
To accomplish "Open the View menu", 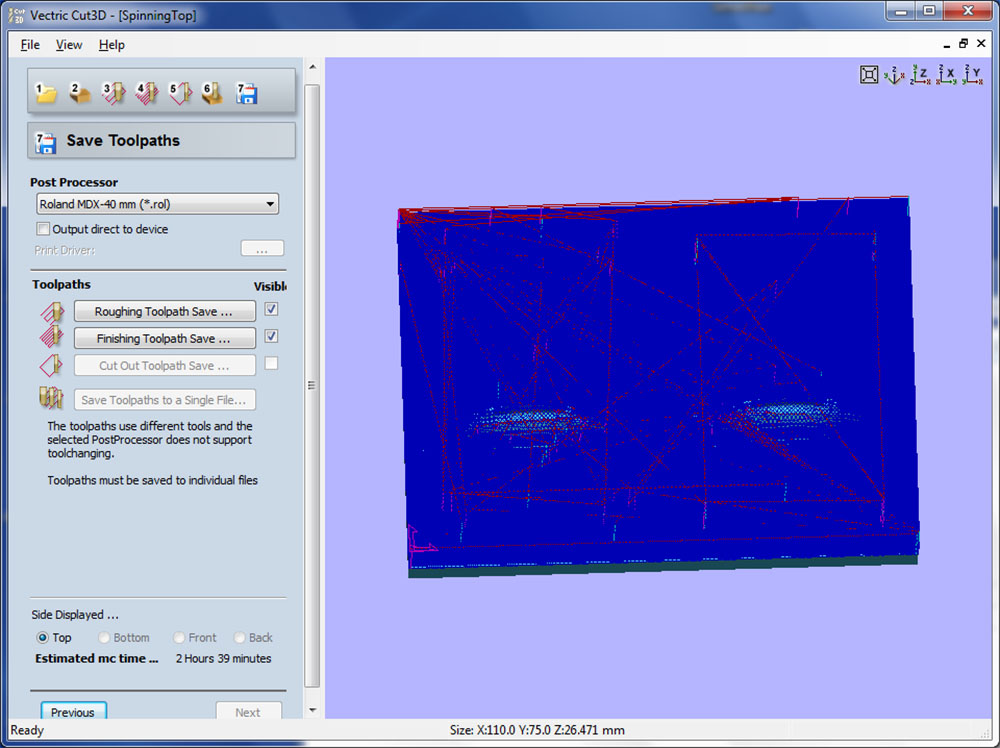I will pyautogui.click(x=69, y=45).
